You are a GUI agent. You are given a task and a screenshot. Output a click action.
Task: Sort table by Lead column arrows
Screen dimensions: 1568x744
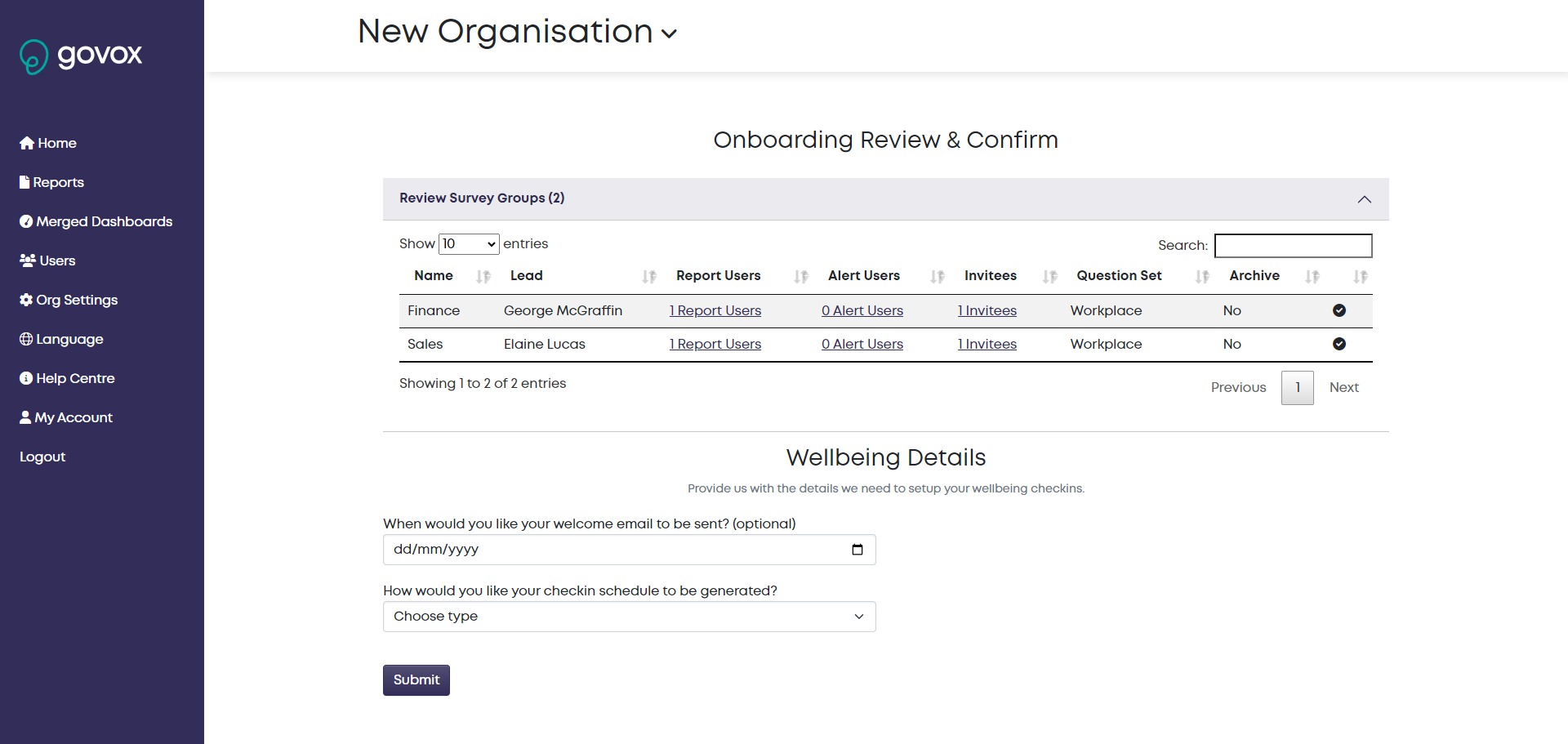pos(649,277)
